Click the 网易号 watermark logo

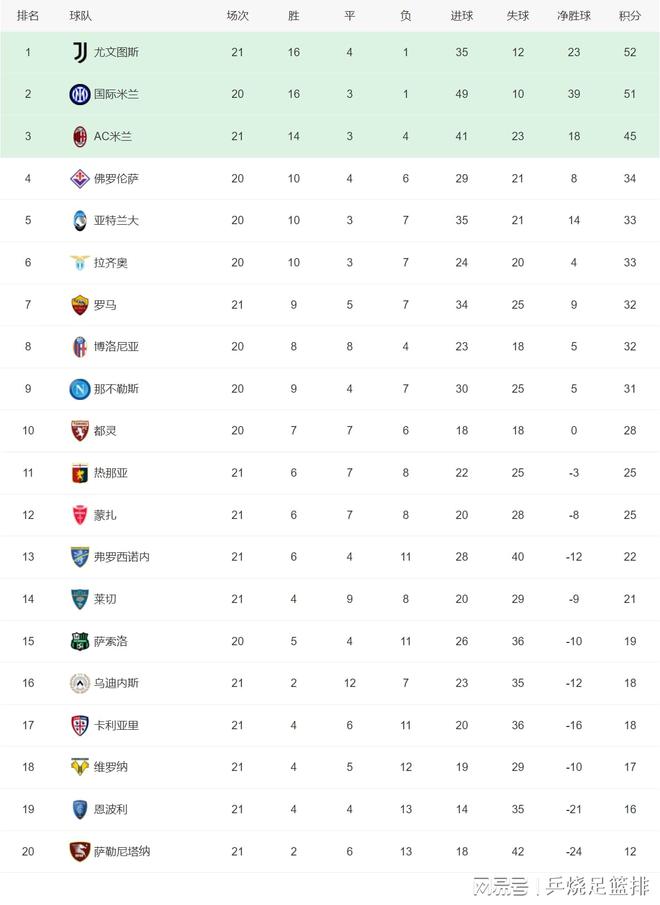click(x=500, y=887)
